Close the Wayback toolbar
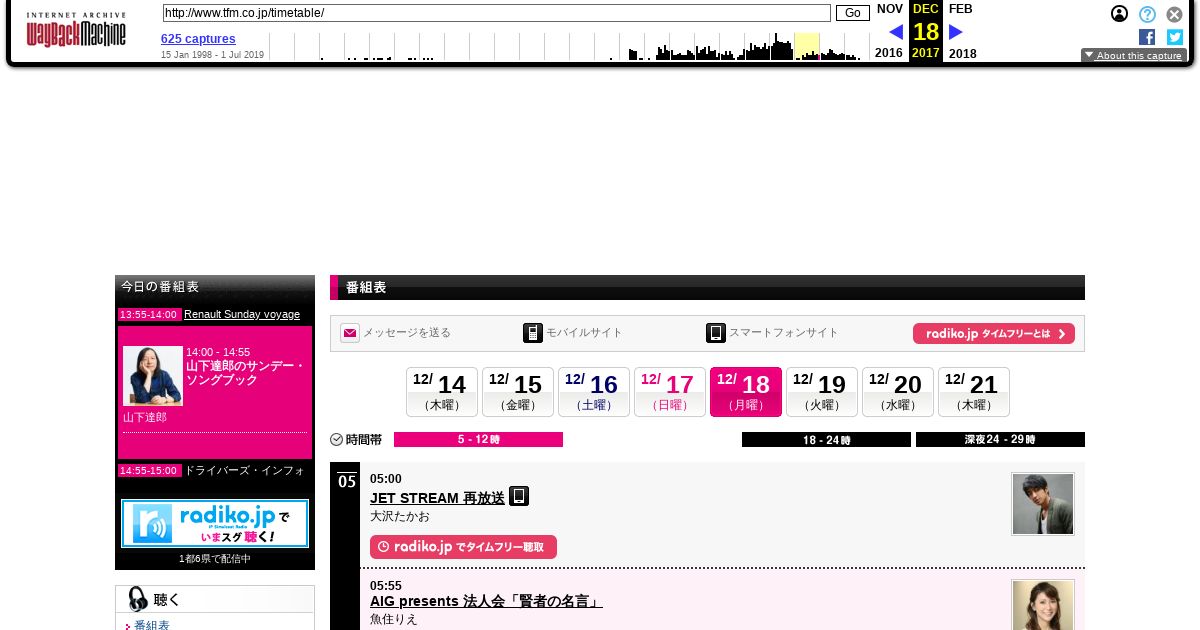Screen dimensions: 1200x630 (x=1175, y=14)
